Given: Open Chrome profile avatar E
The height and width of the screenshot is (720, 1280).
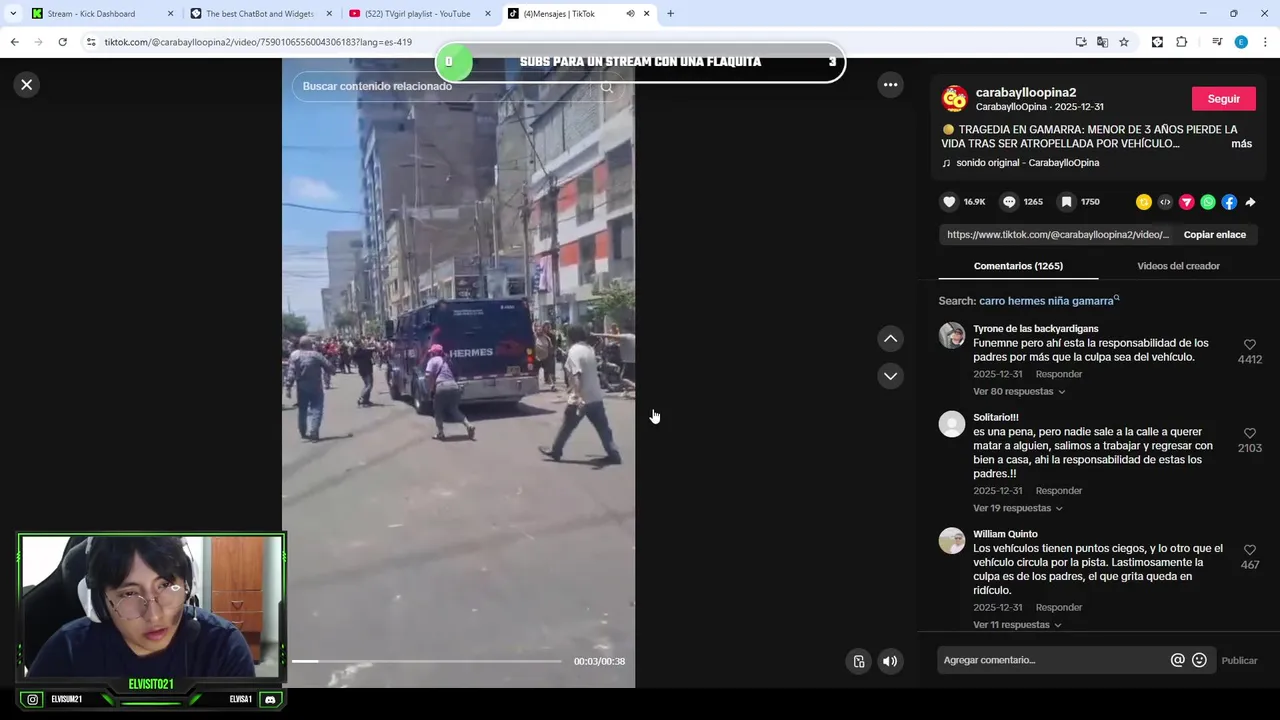Looking at the screenshot, I should click(1241, 42).
